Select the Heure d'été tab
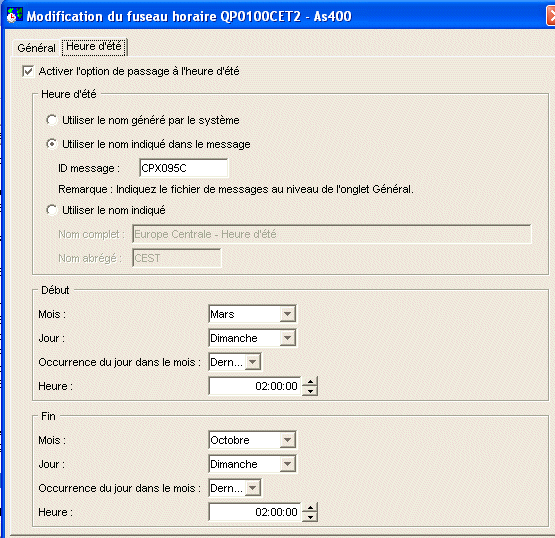555x538 pixels. pos(94,47)
